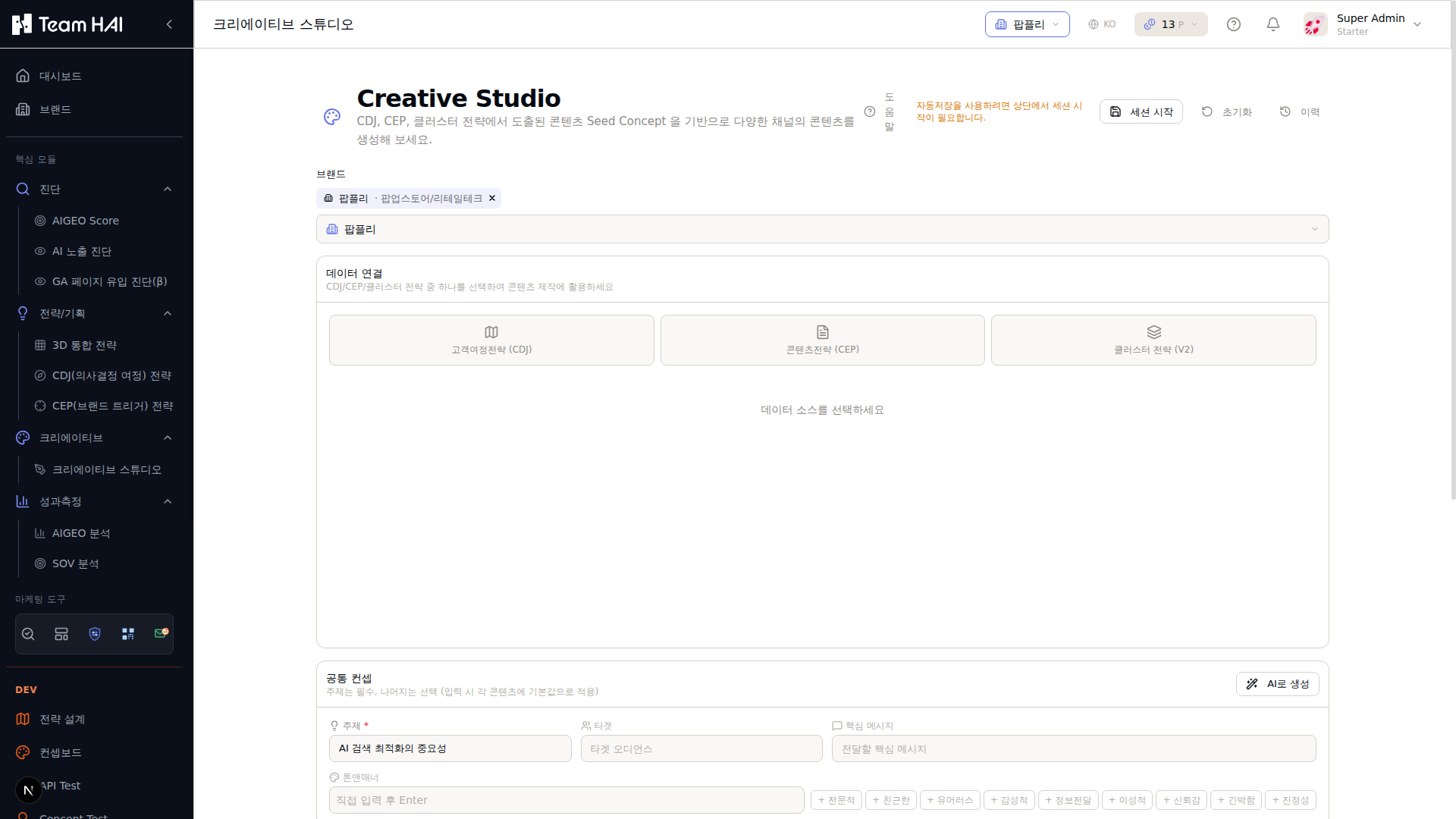Screen dimensions: 1456x819
Task: Expand the 팝플리 brand select box
Action: [822, 229]
